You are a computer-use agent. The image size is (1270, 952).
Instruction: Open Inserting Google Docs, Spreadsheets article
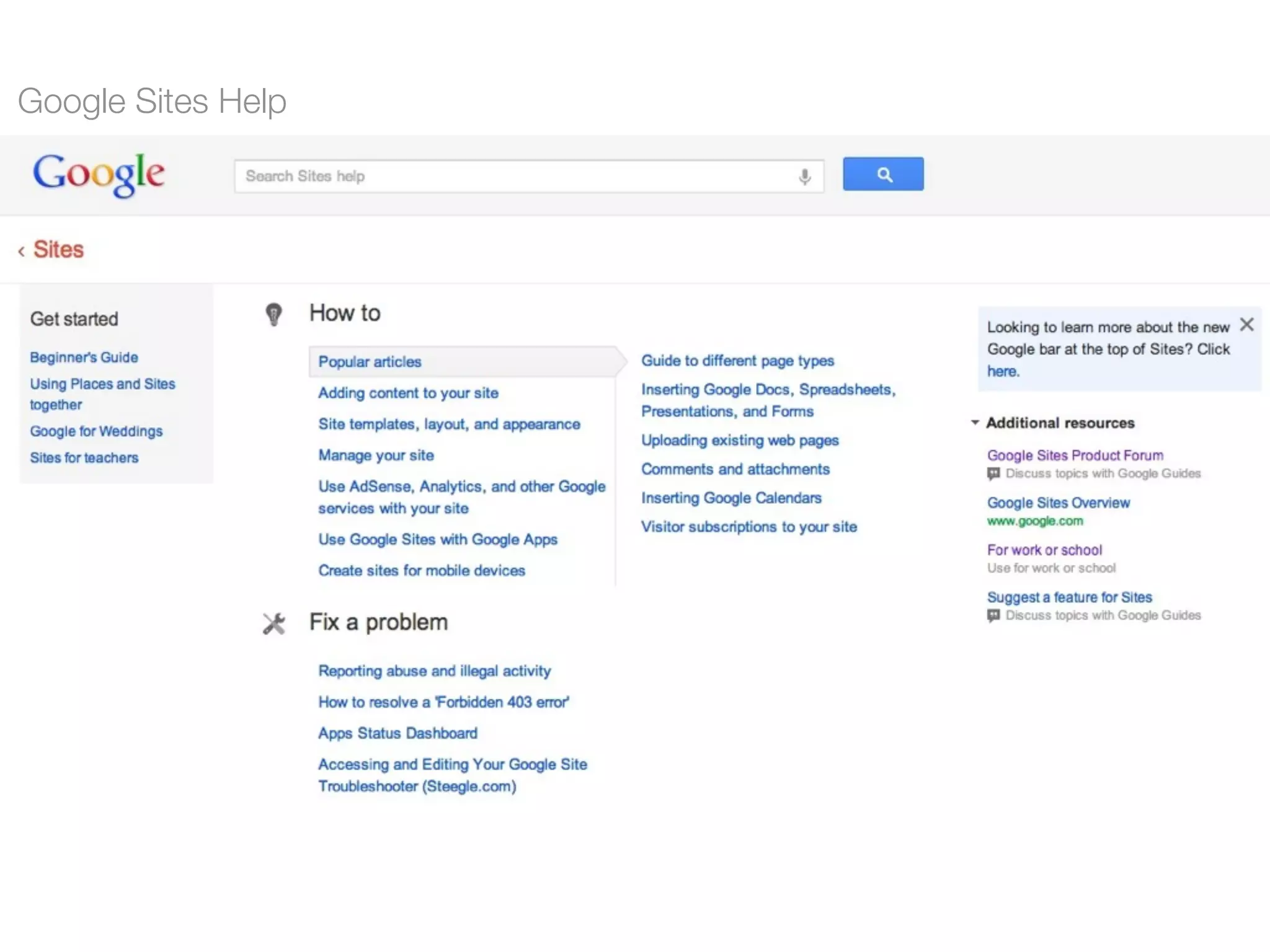point(769,400)
